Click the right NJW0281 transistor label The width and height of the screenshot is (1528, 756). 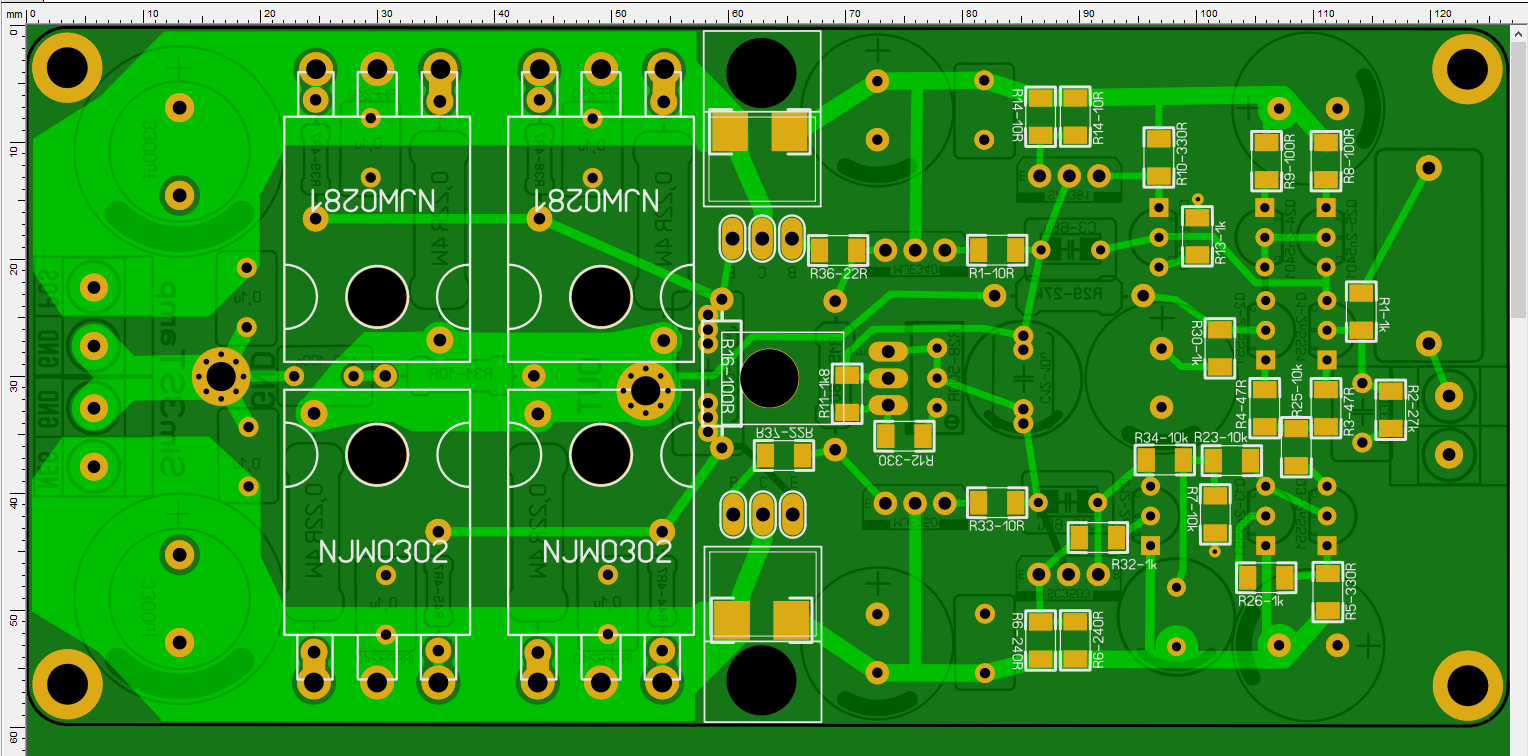pos(597,199)
